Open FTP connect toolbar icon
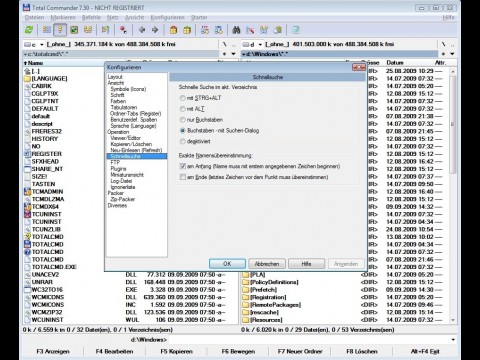480x360 pixels. click(x=205, y=30)
